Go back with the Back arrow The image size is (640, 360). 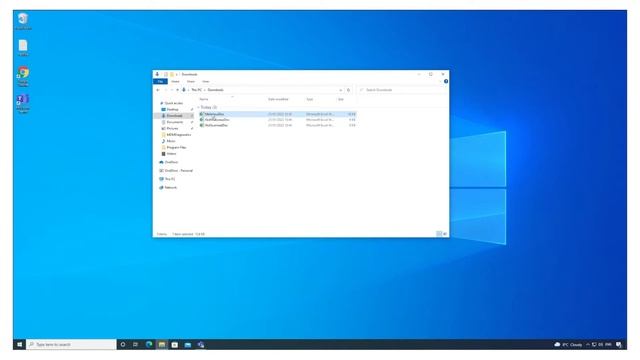tap(158, 90)
